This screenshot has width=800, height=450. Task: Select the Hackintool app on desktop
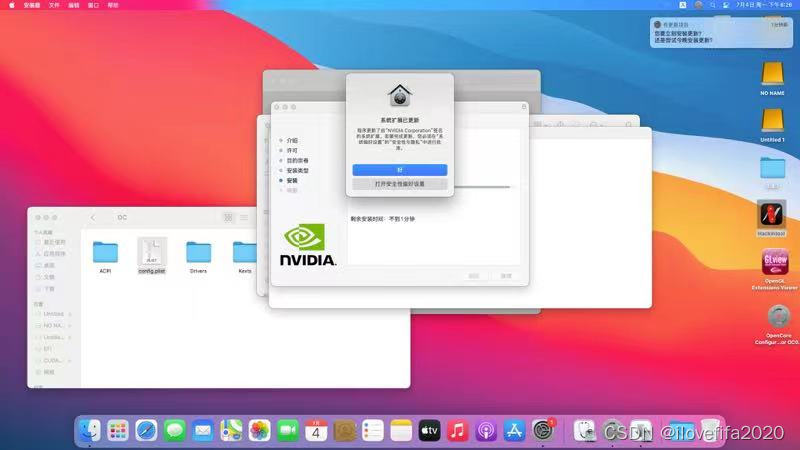pos(771,218)
